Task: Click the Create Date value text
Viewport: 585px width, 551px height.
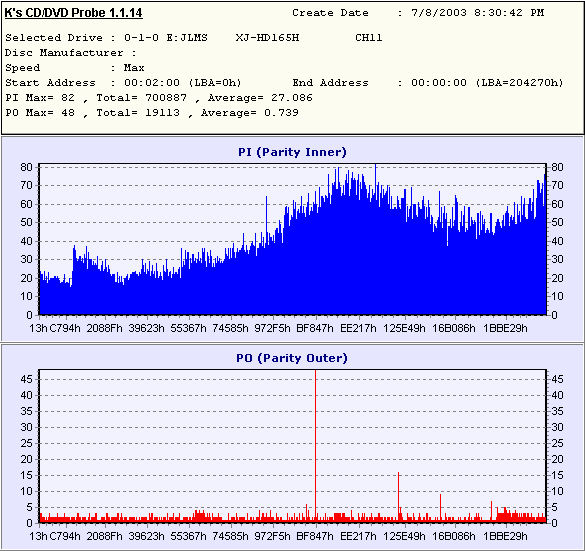Action: (478, 13)
